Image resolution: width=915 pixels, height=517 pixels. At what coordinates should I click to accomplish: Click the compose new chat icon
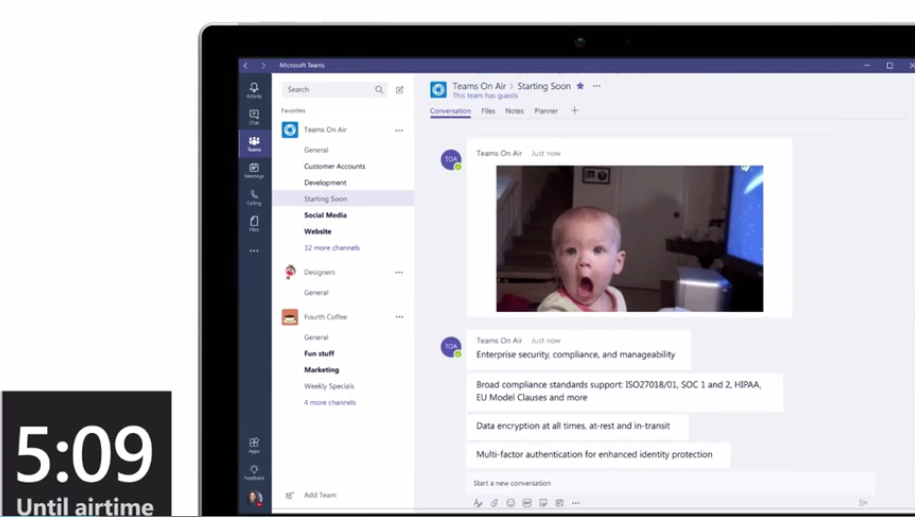(400, 90)
